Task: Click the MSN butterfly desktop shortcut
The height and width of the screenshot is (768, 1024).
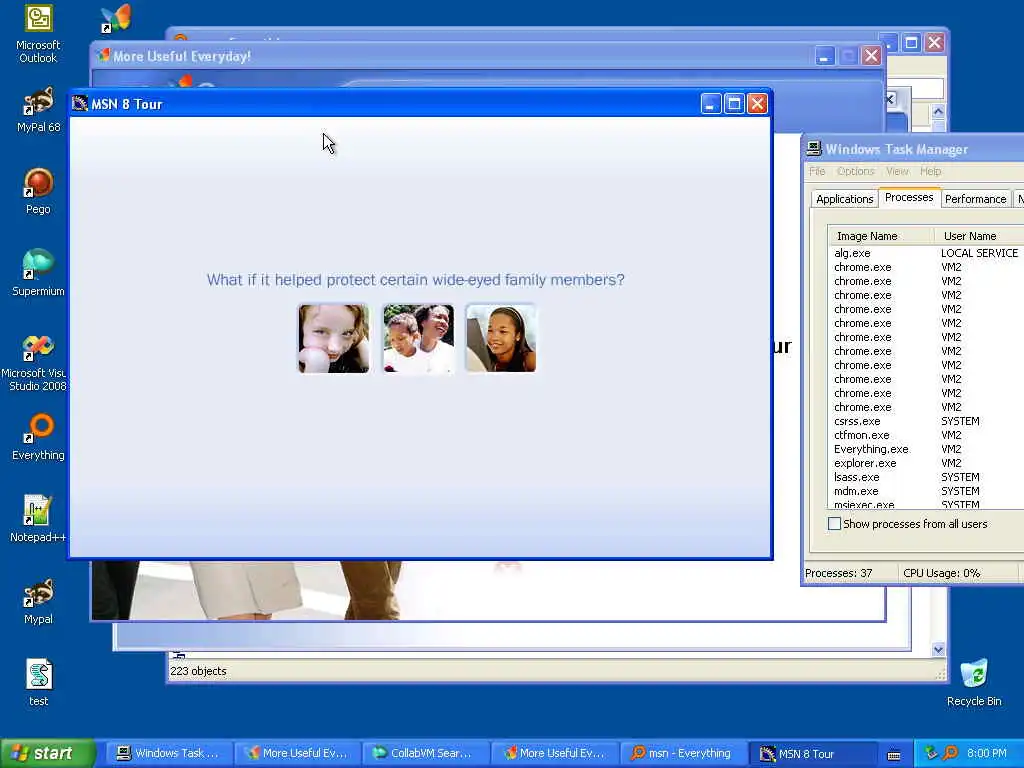Action: click(x=116, y=19)
